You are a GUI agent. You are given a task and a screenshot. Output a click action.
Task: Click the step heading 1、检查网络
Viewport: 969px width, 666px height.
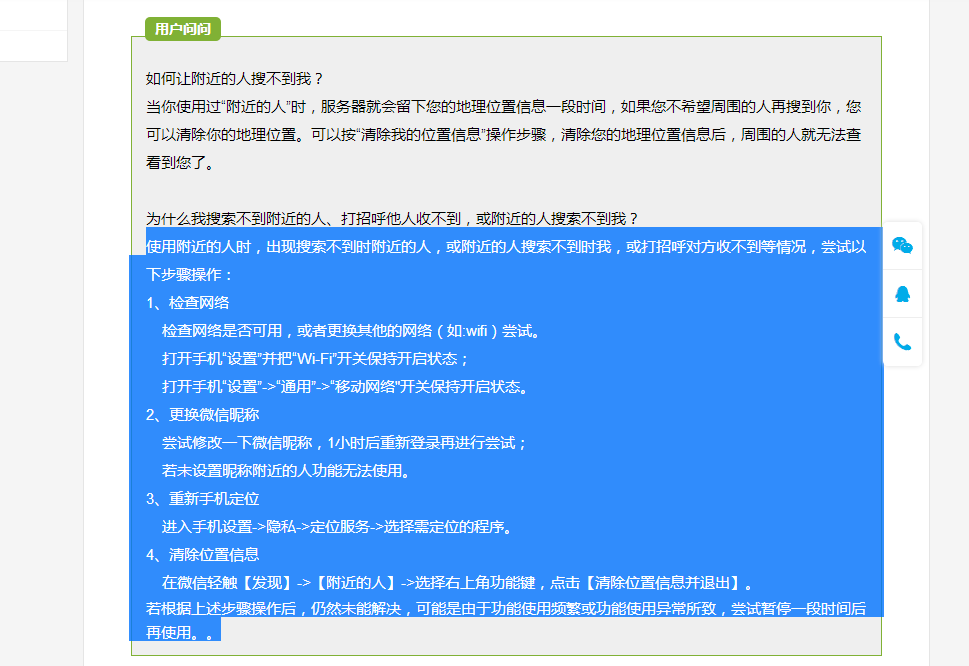(x=188, y=303)
